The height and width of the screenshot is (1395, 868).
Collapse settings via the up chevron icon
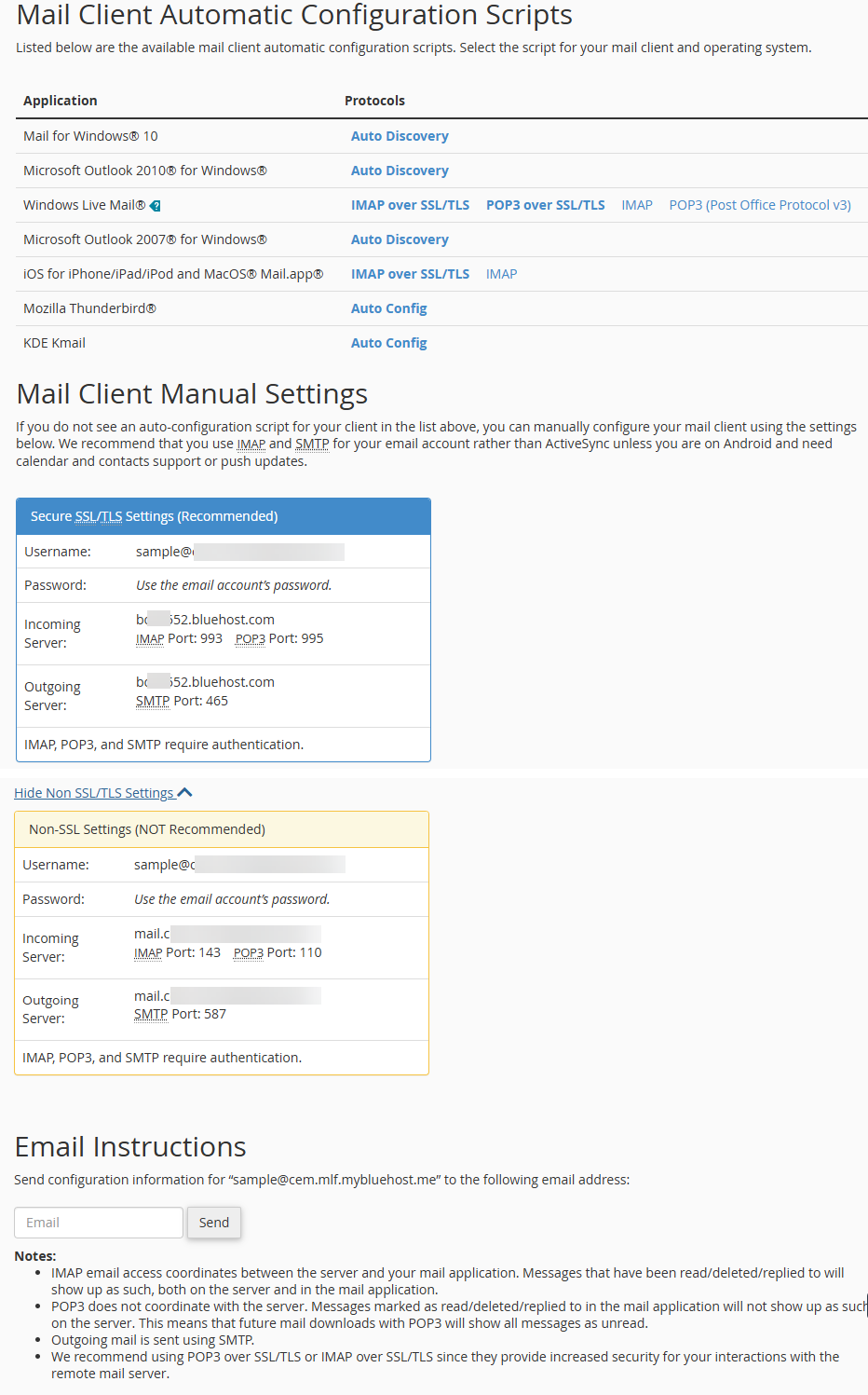click(184, 791)
